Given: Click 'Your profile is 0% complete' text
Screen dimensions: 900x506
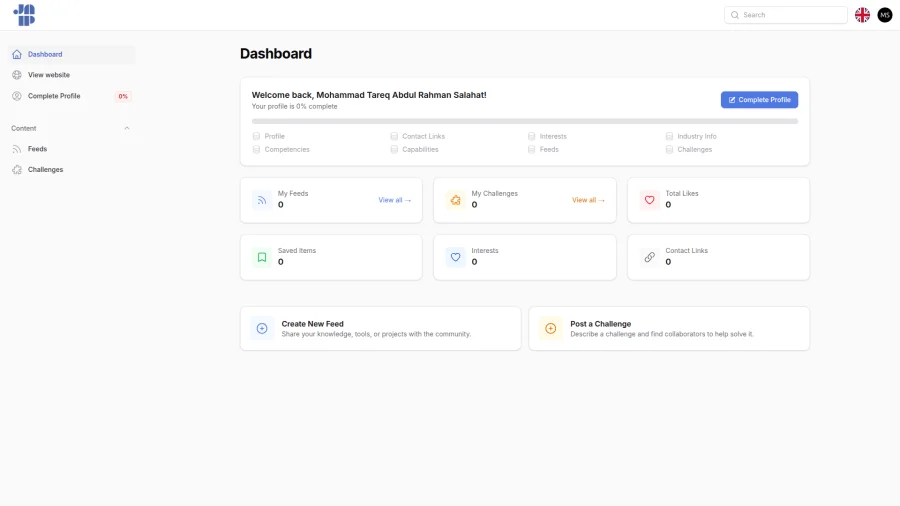Looking at the screenshot, I should tap(294, 107).
